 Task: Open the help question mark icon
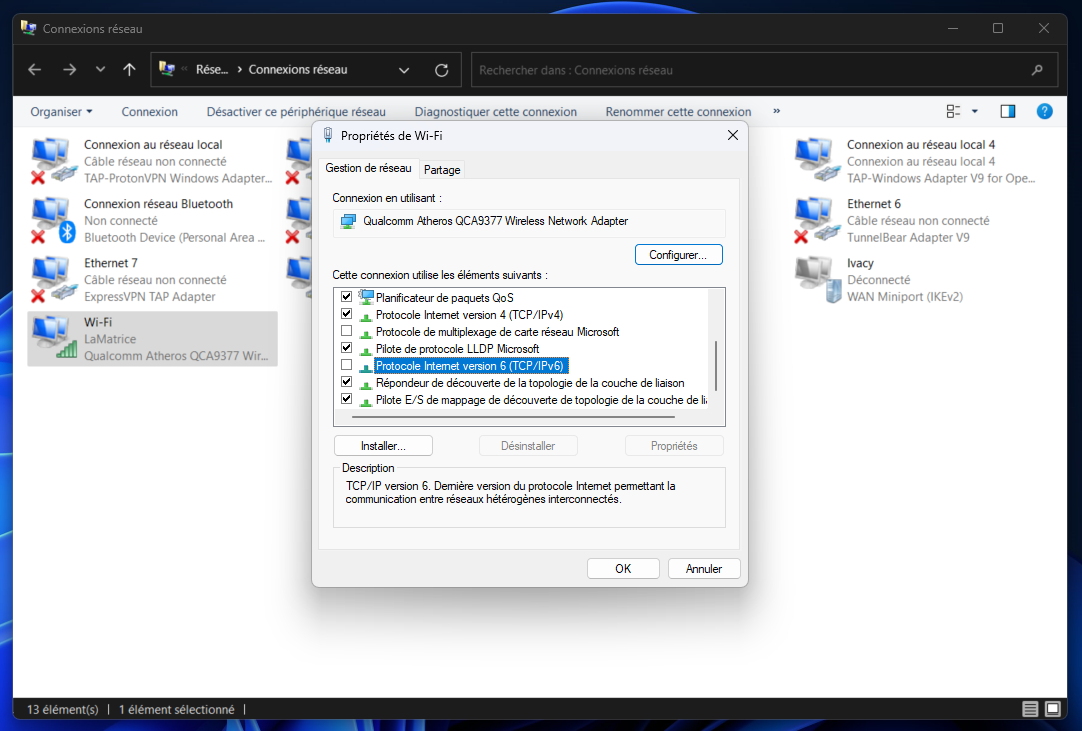(1045, 111)
